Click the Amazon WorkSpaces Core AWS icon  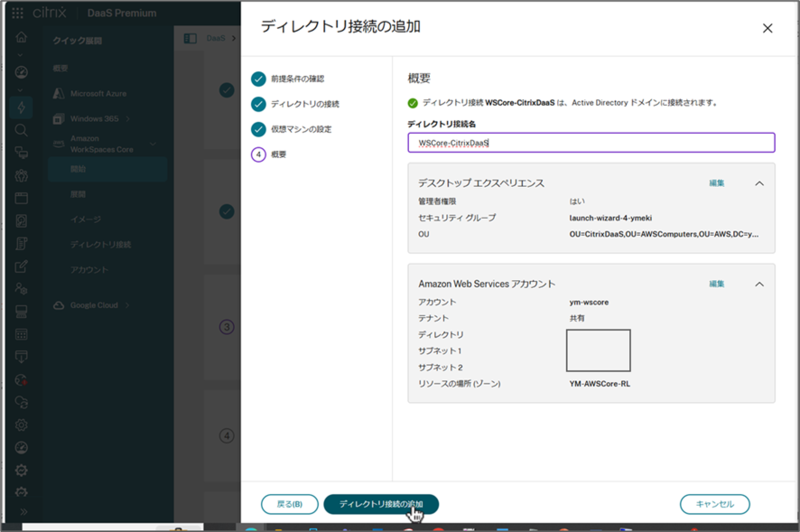[x=59, y=144]
